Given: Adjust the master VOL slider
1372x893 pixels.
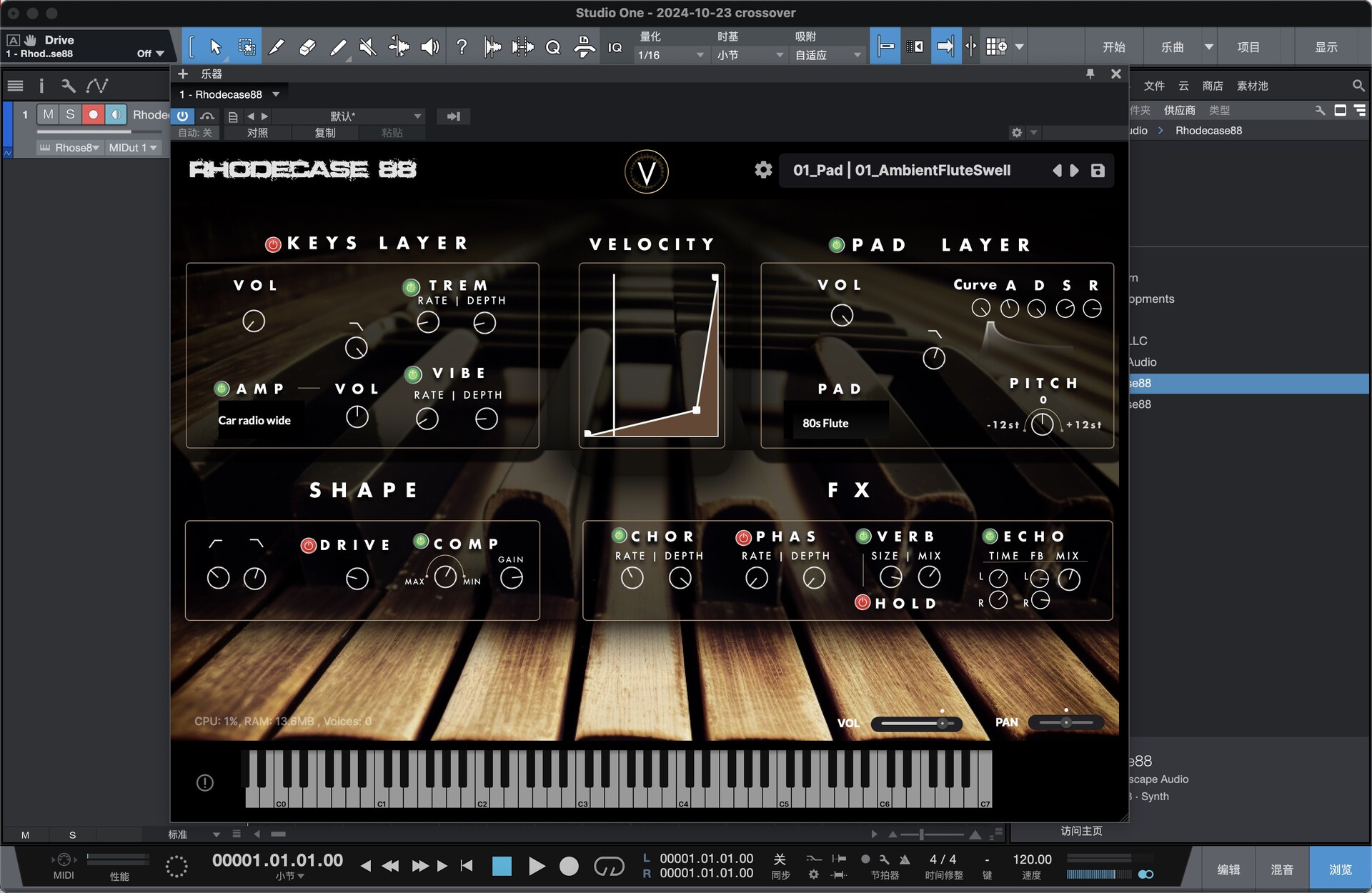Looking at the screenshot, I should pos(917,724).
